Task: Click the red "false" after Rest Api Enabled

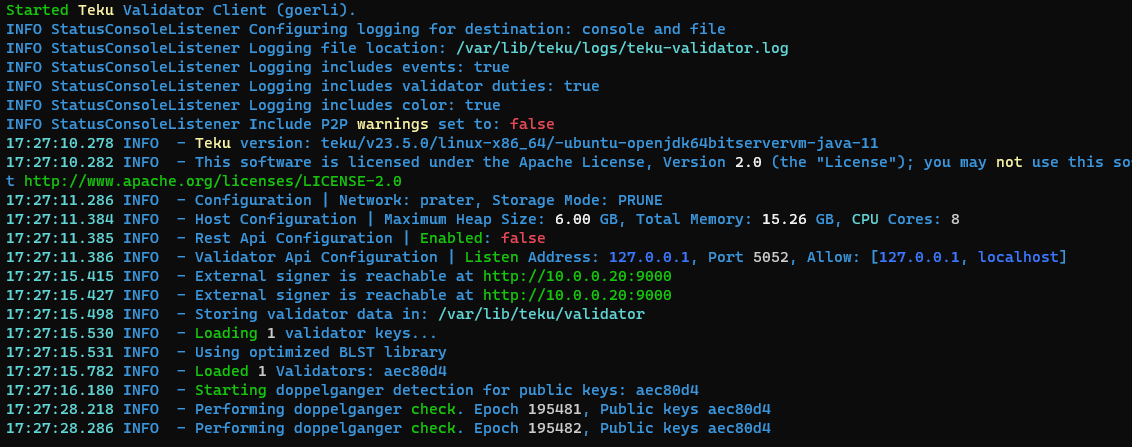Action: click(x=523, y=238)
